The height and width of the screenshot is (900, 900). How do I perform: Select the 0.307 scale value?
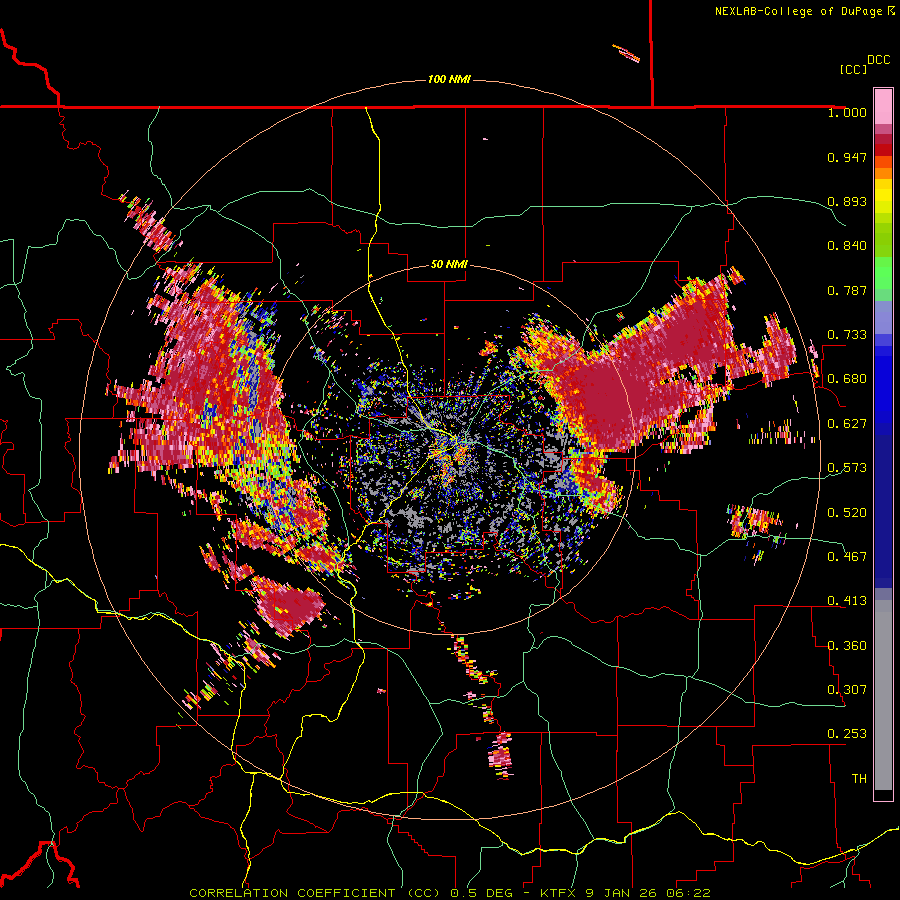click(x=847, y=690)
